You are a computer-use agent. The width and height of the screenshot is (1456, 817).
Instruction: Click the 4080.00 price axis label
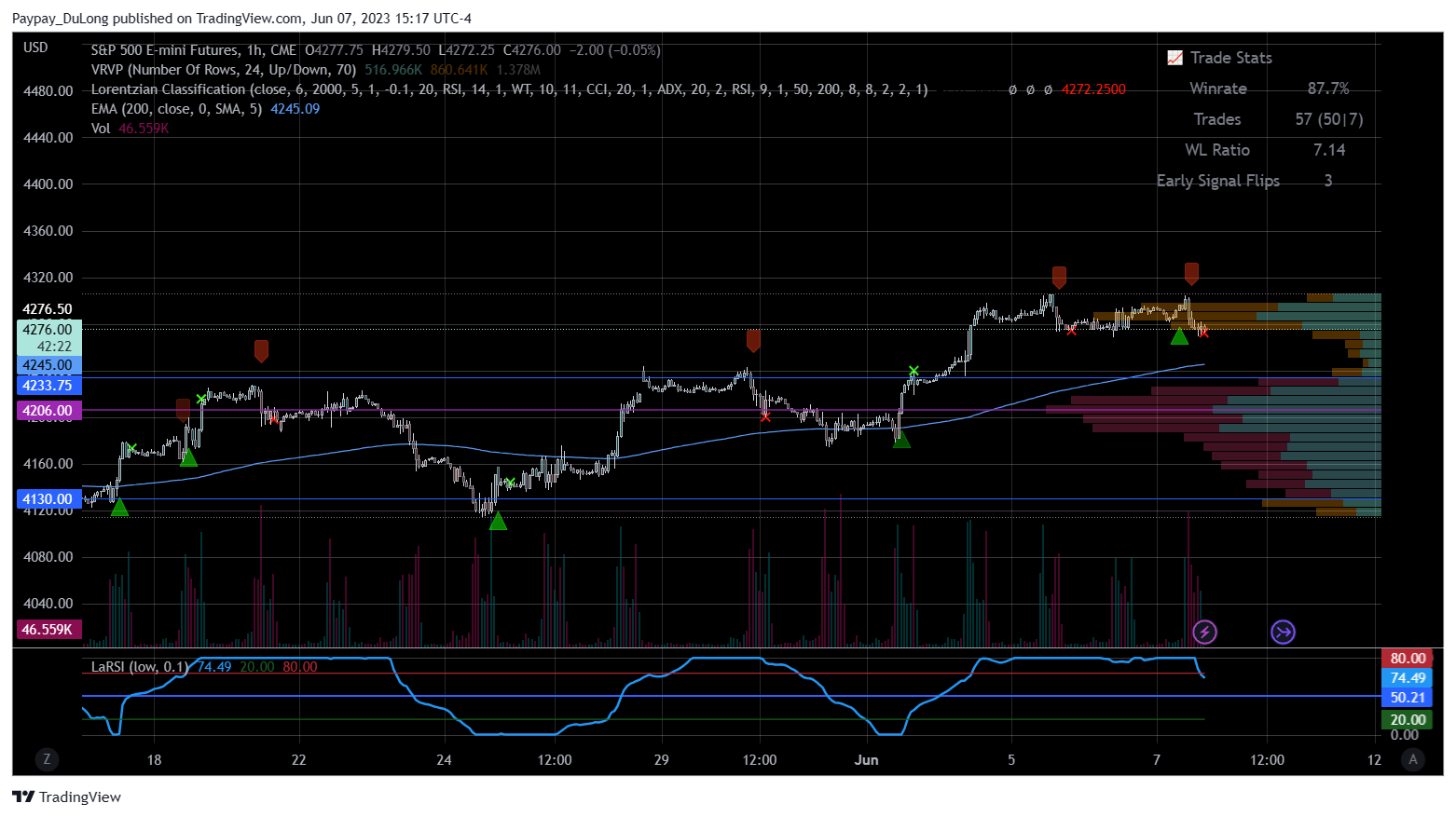[x=48, y=557]
